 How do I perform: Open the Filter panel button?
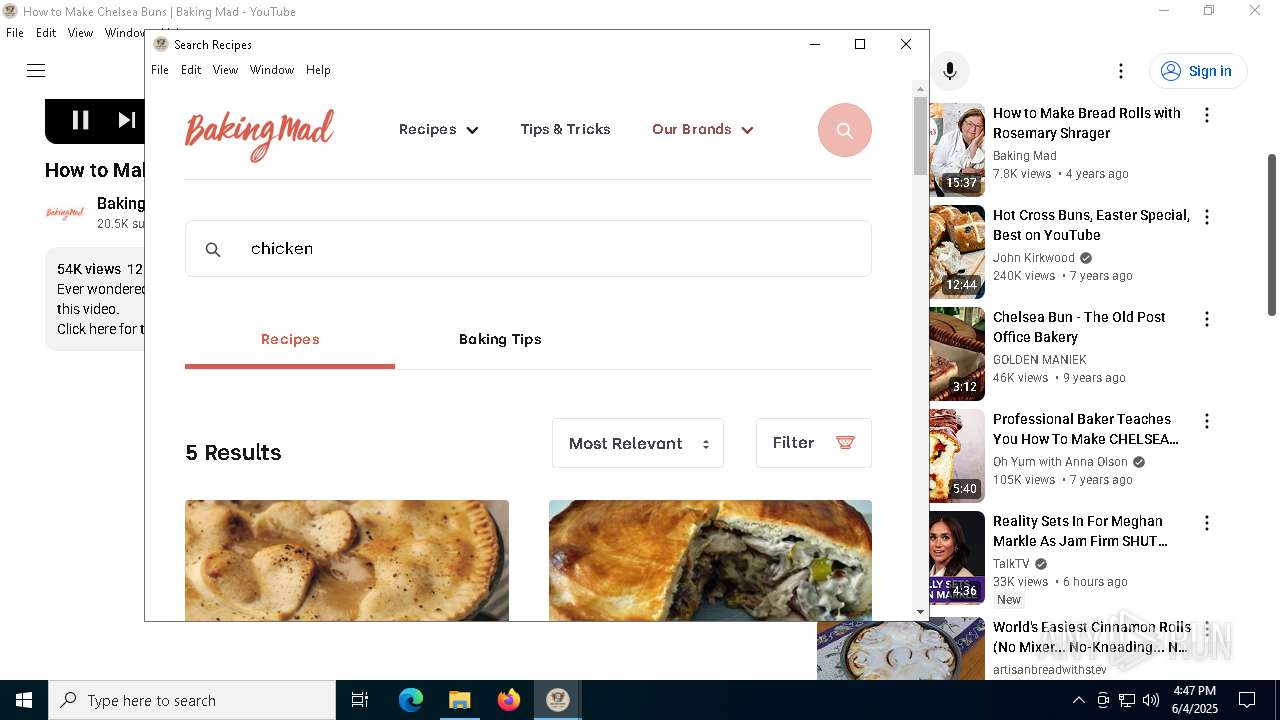(x=814, y=443)
